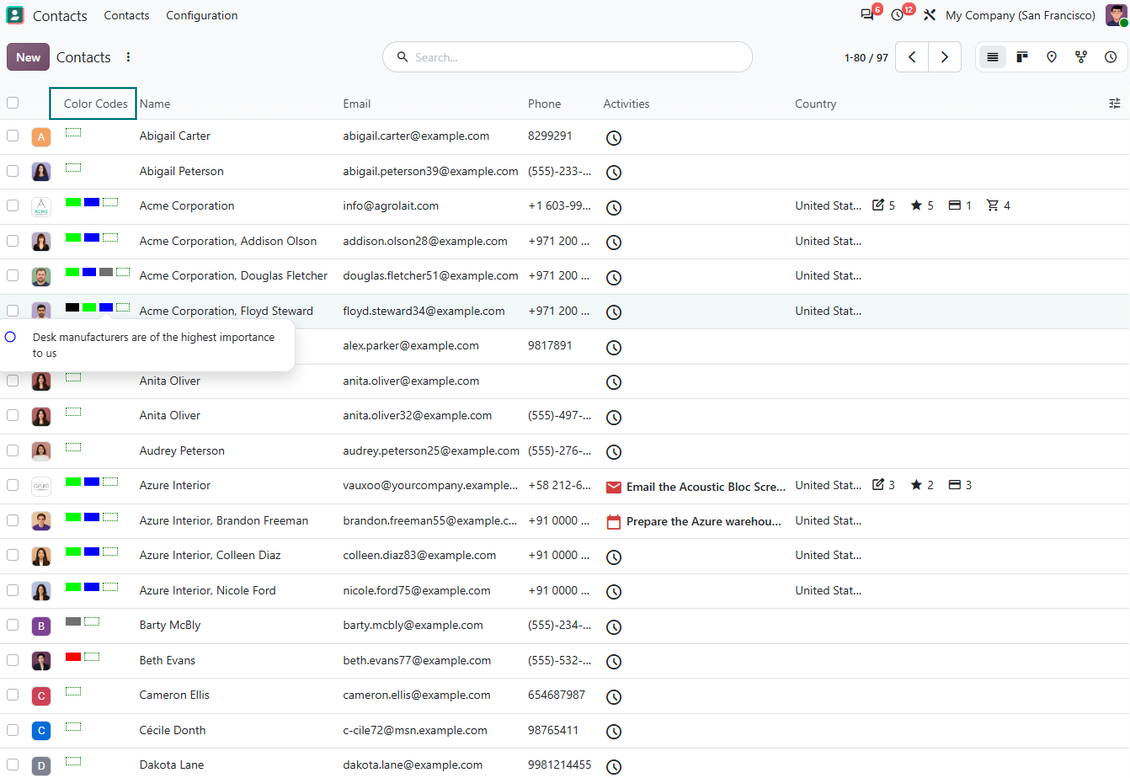Switch to map view
Viewport: 1130px width, 778px height.
(1051, 57)
